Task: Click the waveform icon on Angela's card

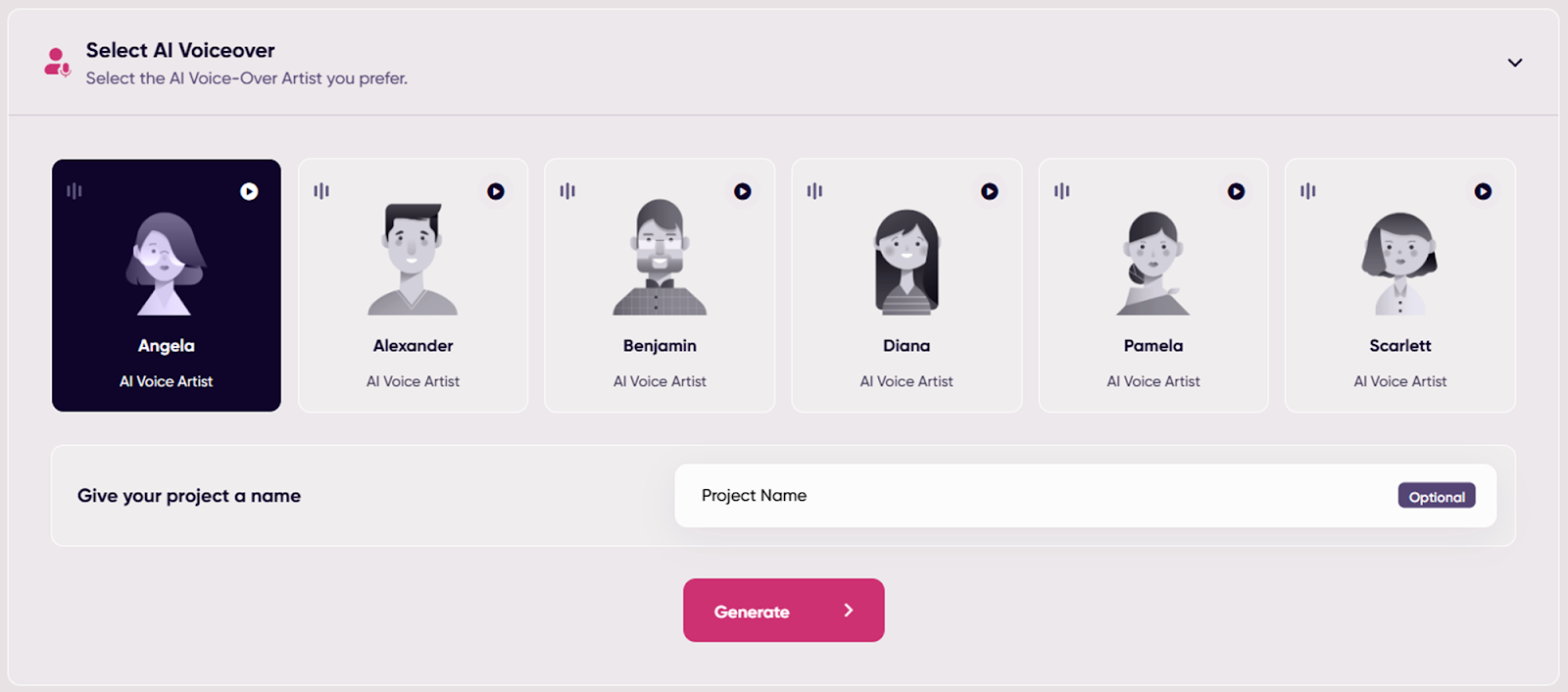Action: coord(73,191)
